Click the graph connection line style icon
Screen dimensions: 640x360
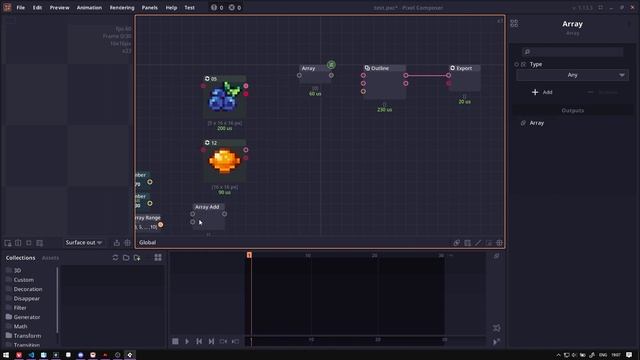coord(478,243)
